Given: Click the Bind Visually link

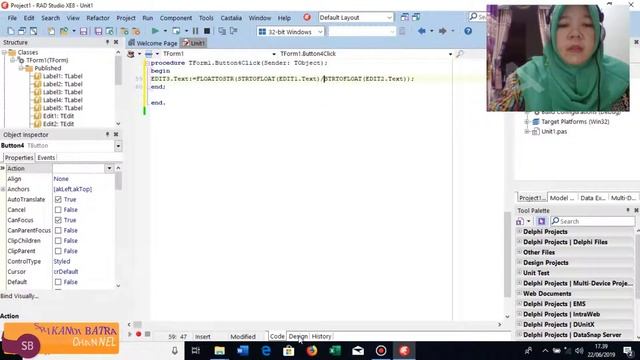Looking at the screenshot, I should [x=20, y=296].
